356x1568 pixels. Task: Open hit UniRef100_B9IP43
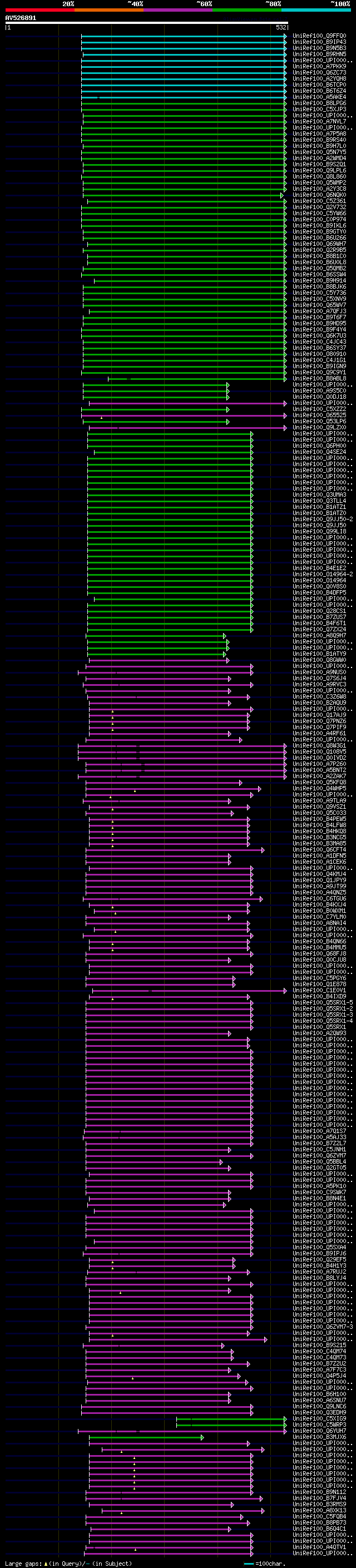319,42
